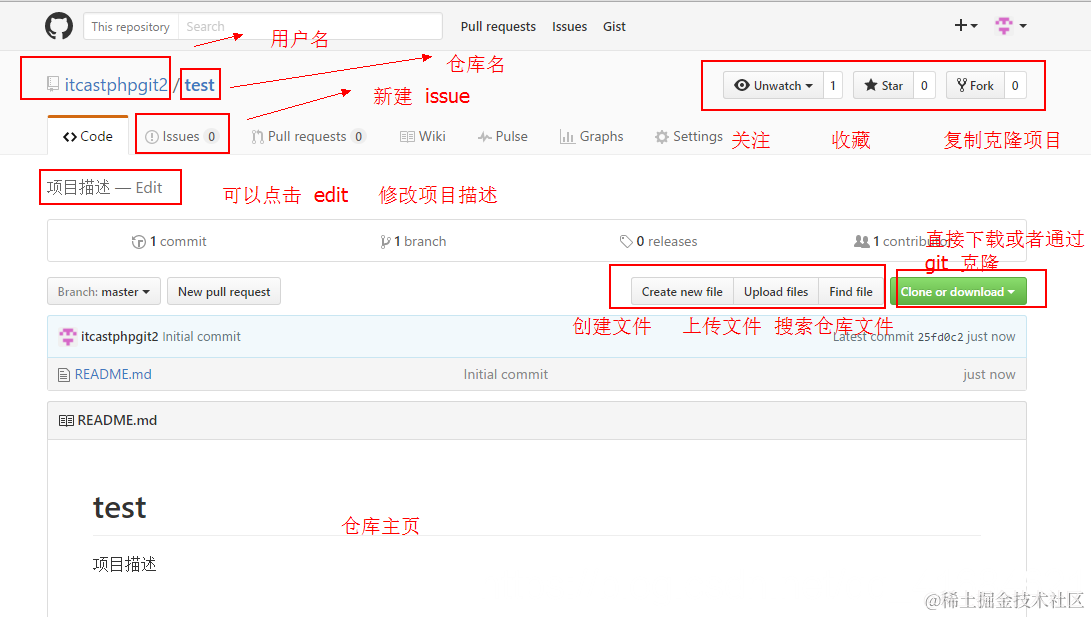1091x617 pixels.
Task: Open the Wiki tab
Action: (x=422, y=136)
